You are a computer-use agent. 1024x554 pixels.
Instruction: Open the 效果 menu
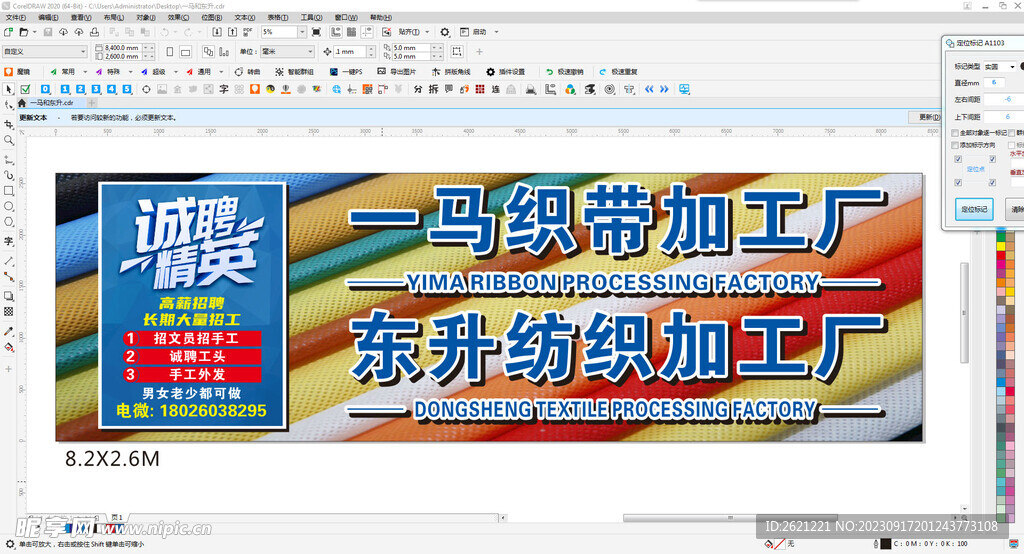[176, 17]
